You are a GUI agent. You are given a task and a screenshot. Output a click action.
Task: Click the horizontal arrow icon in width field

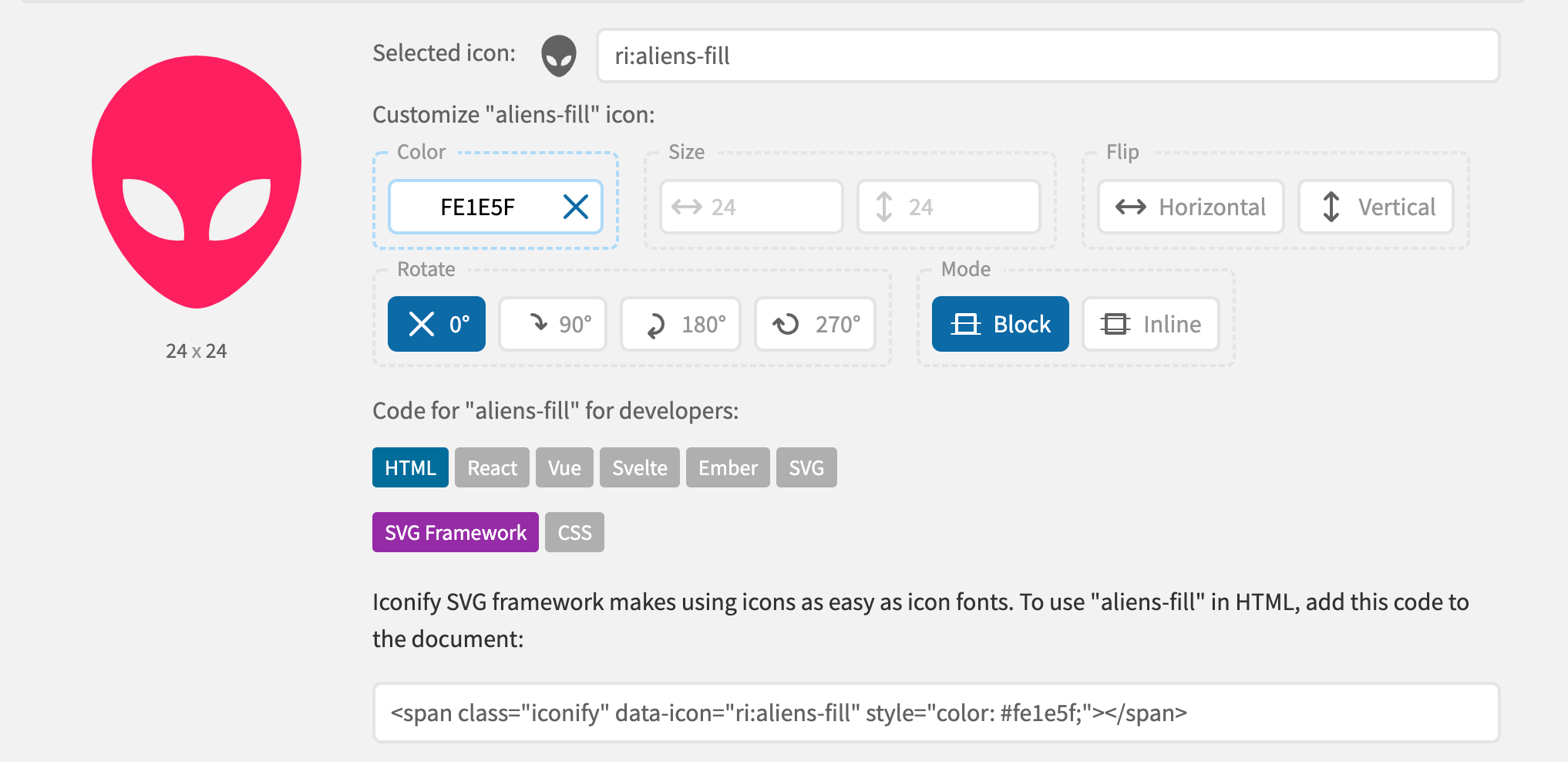click(686, 207)
